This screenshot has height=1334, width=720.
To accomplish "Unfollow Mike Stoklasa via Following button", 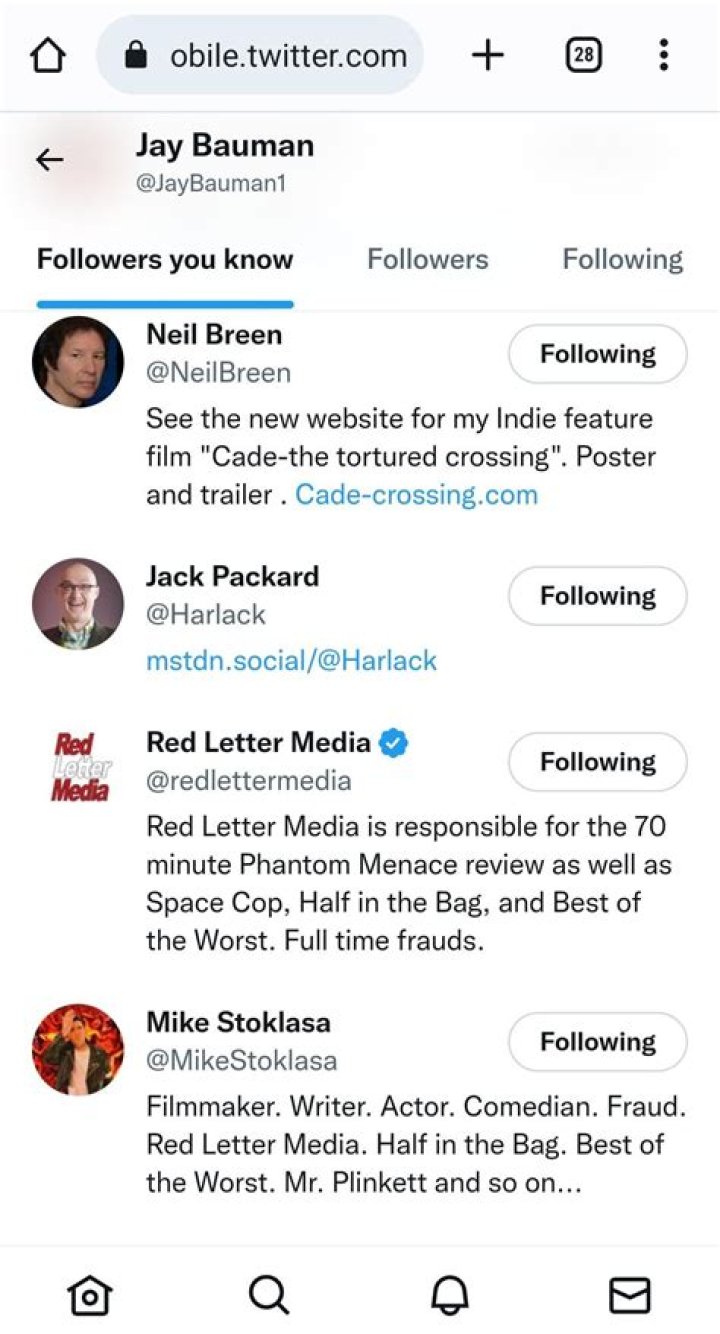I will 597,1042.
